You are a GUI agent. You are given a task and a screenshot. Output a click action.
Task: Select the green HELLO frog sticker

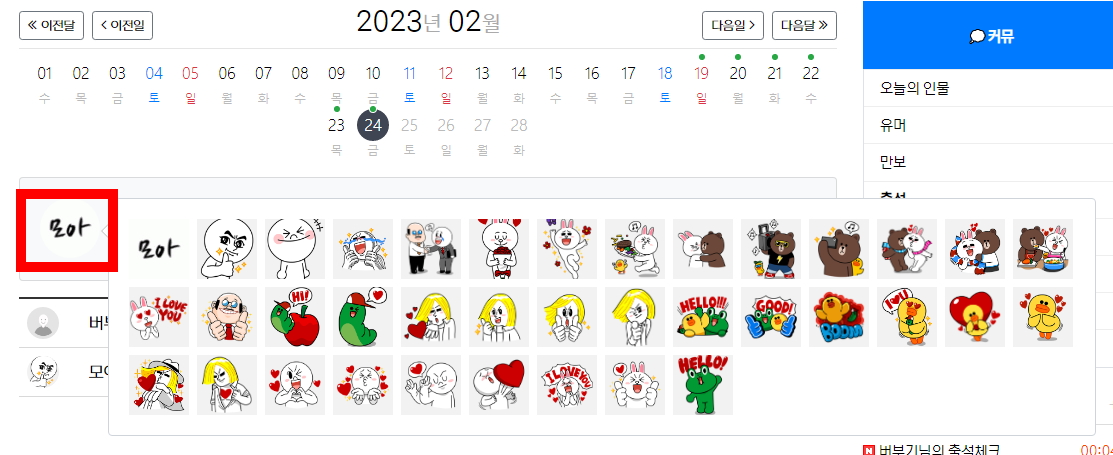point(703,385)
